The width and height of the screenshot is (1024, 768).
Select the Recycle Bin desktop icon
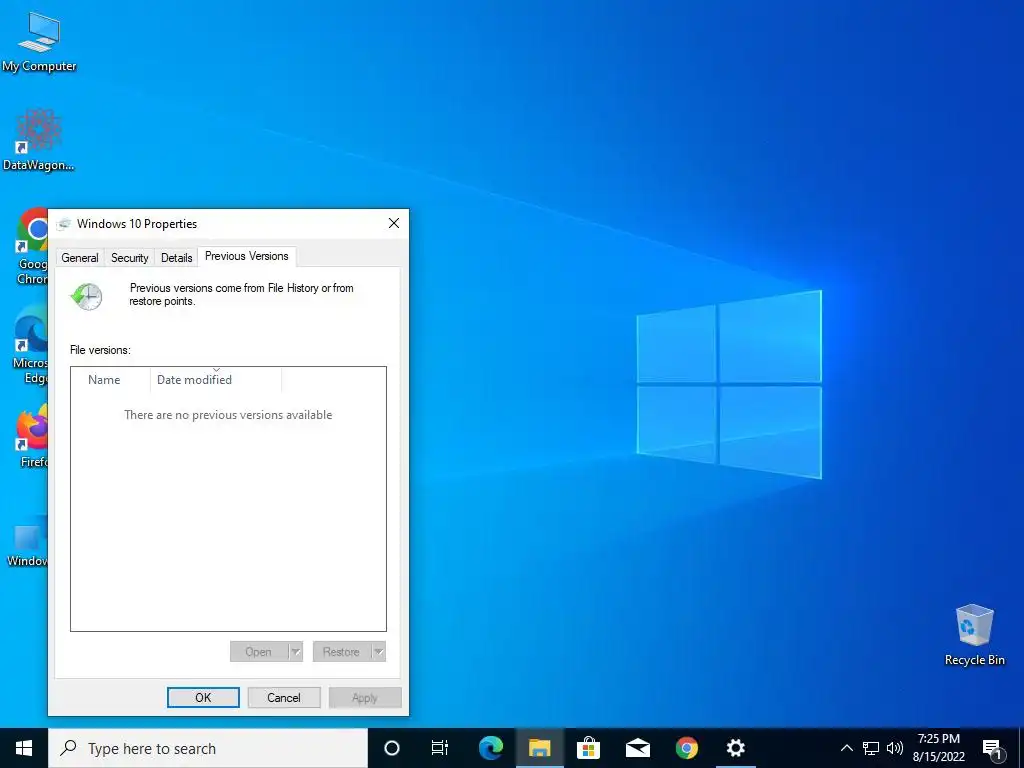(974, 634)
